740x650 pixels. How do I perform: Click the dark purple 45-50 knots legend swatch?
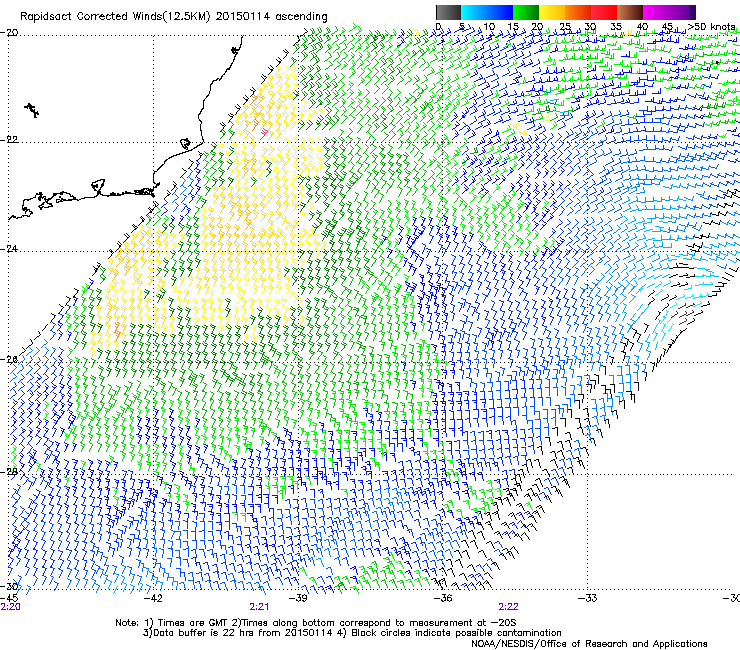click(682, 12)
